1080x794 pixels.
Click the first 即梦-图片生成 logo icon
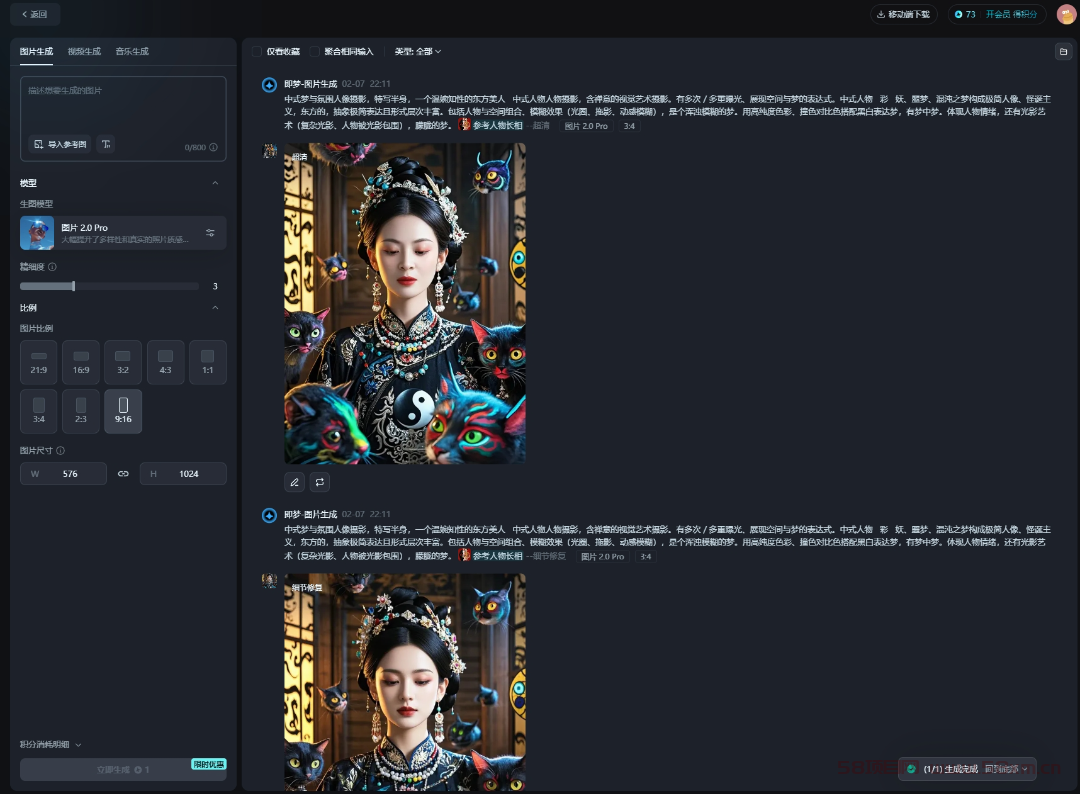269,85
